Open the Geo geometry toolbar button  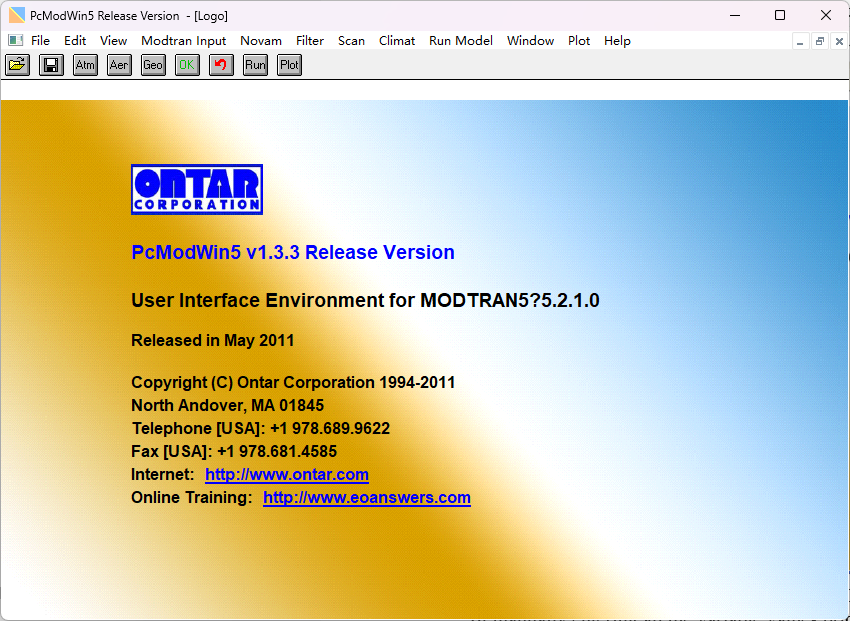click(x=153, y=65)
